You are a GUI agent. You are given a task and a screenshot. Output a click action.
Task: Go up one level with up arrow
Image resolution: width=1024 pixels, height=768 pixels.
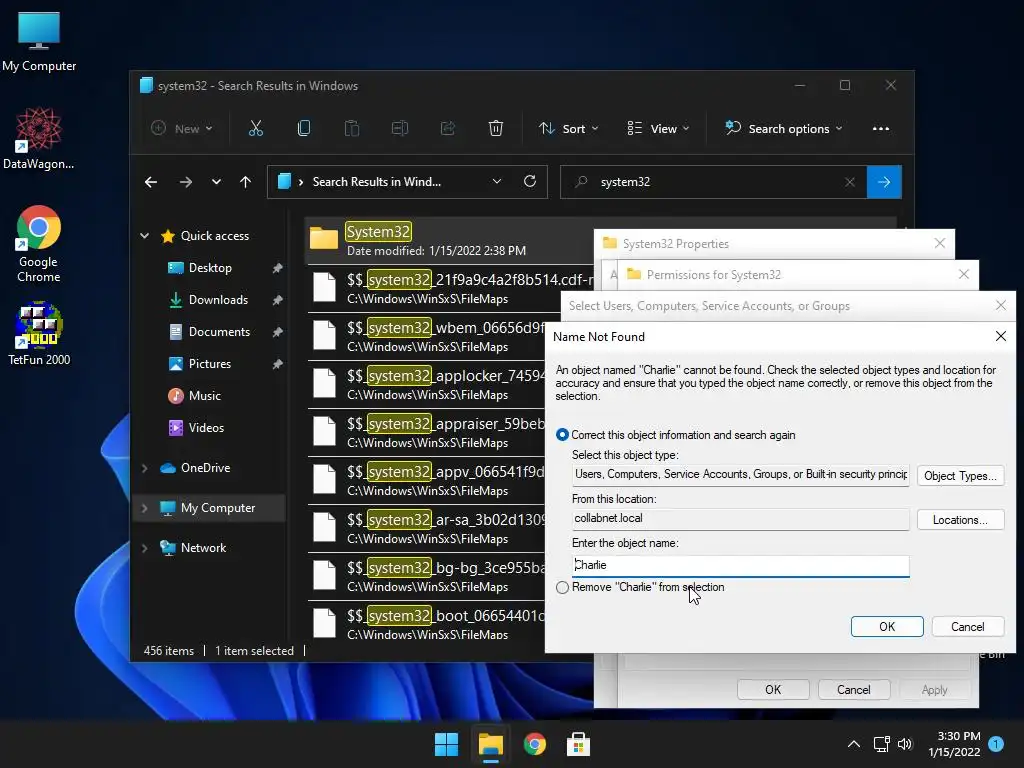coord(246,182)
